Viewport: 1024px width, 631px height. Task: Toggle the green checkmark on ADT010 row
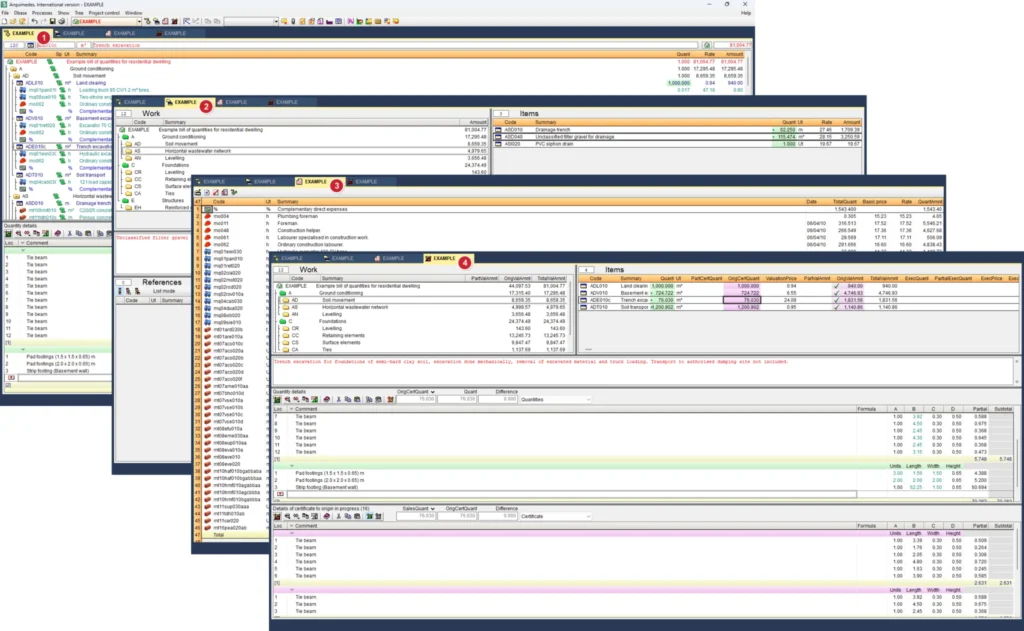pyautogui.click(x=837, y=307)
